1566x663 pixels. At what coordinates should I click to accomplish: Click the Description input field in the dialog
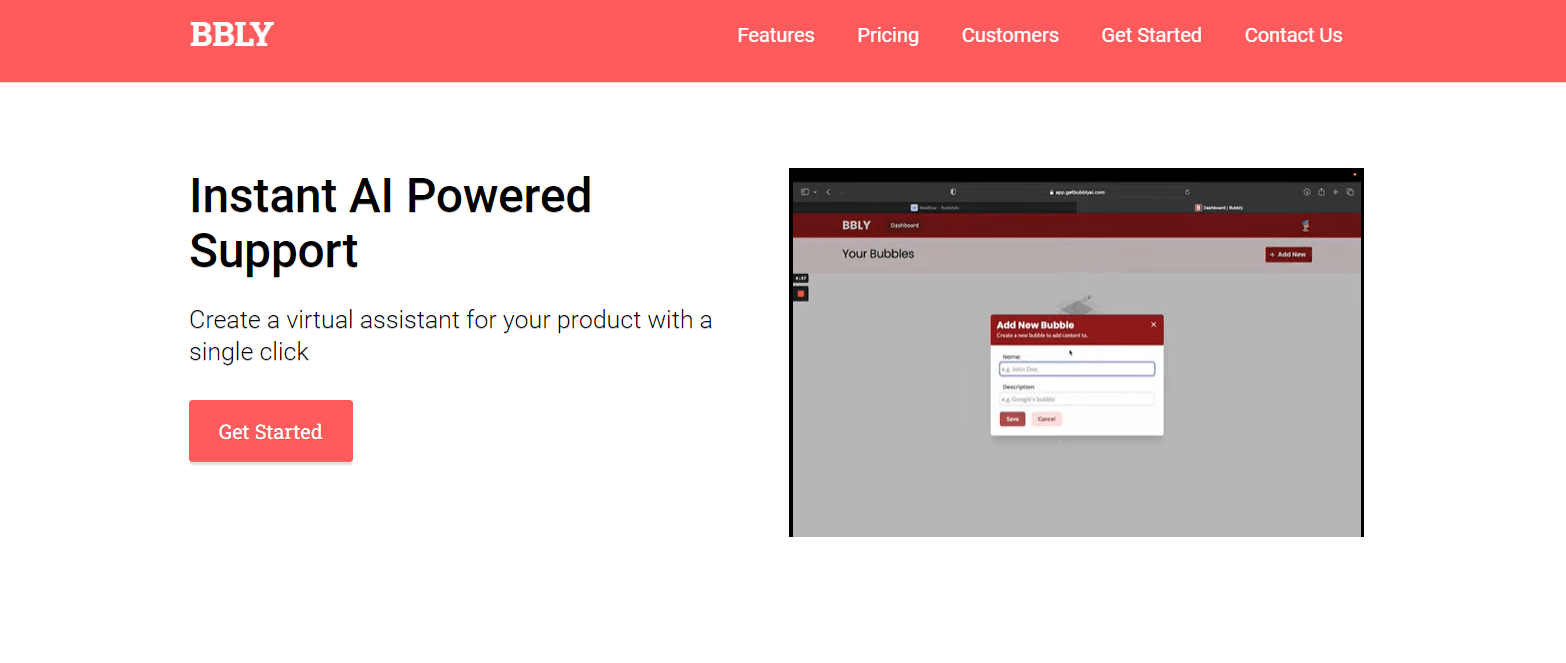[x=1077, y=399]
